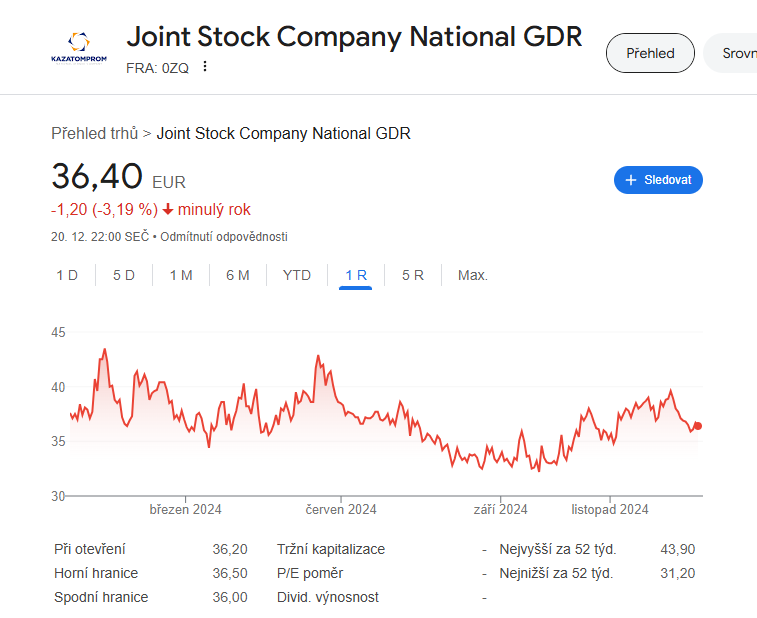757x618 pixels.
Task: Click the 30 y-axis label
Action: tap(58, 496)
